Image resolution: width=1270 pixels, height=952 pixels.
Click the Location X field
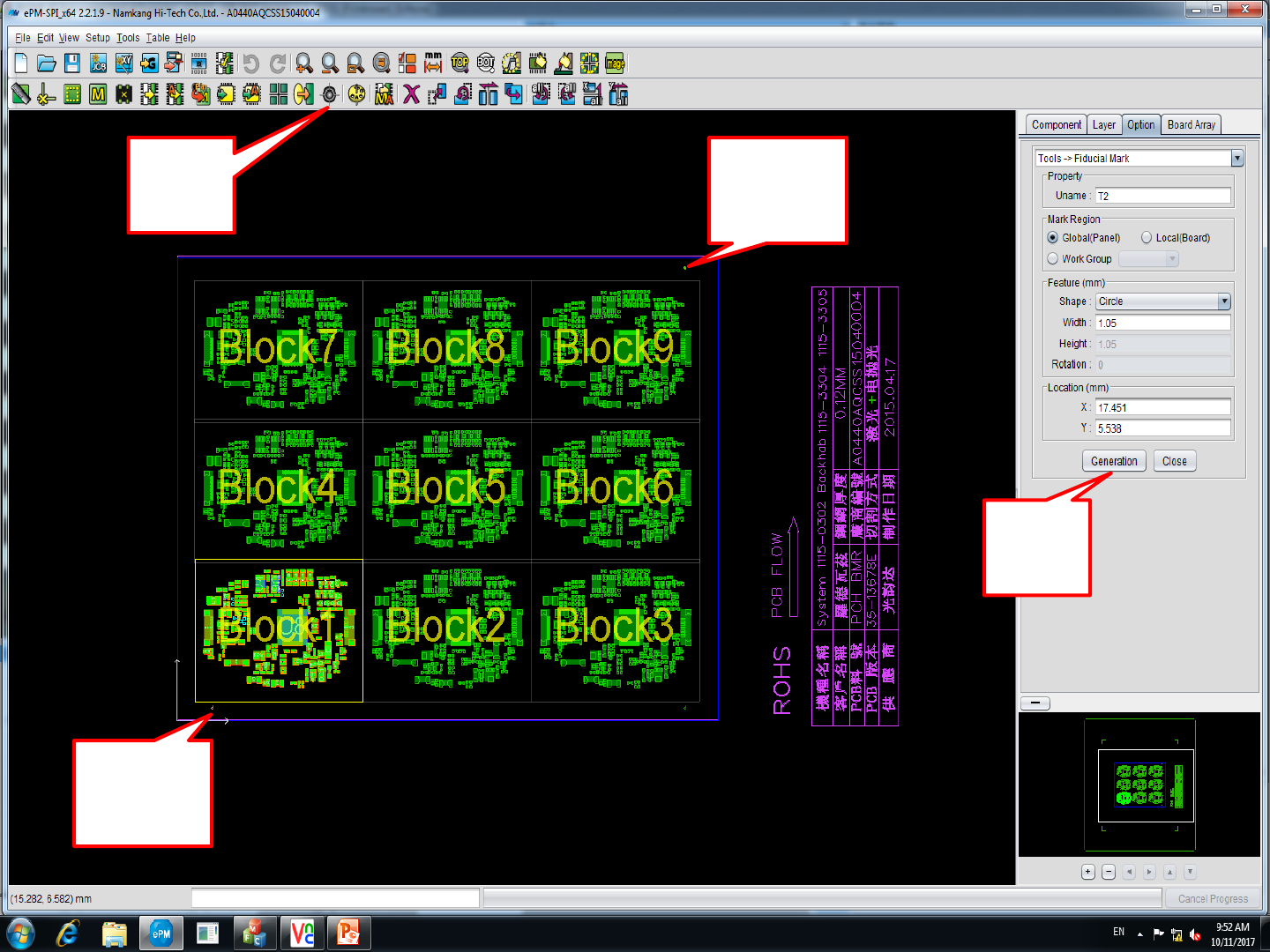pos(1163,407)
